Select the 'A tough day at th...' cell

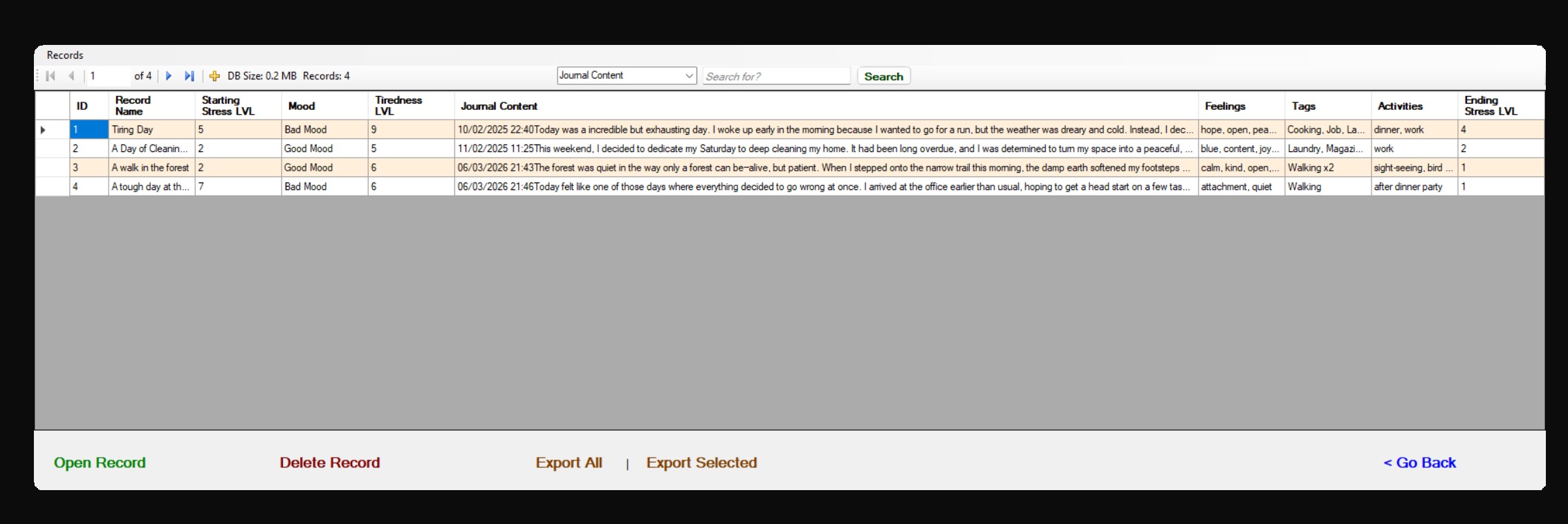click(151, 187)
